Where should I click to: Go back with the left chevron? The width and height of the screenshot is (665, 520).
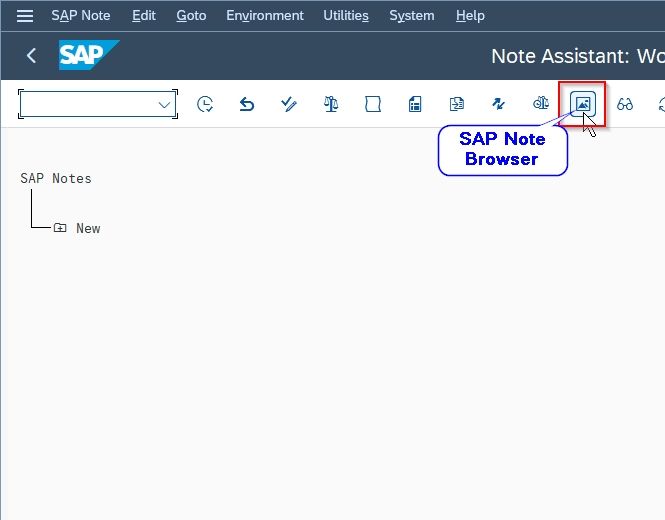31,56
